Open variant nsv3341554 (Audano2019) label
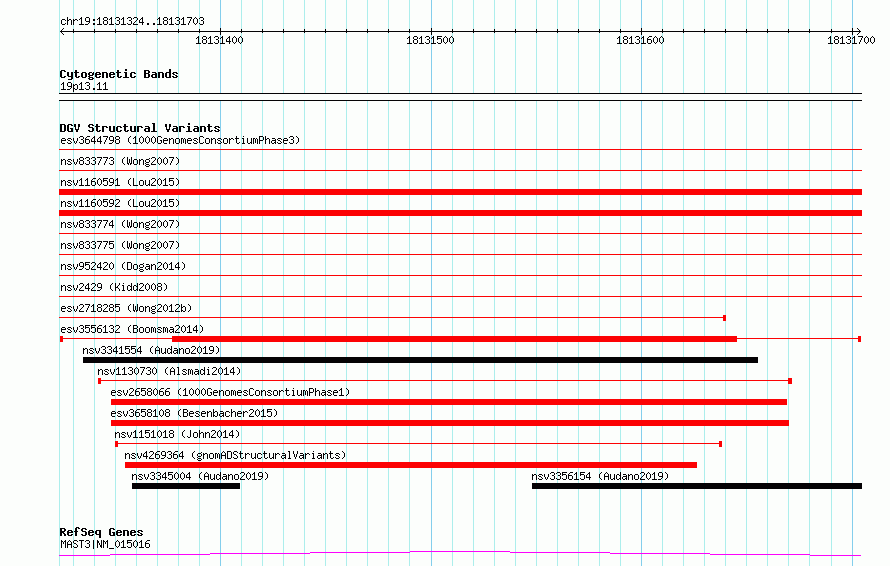This screenshot has height=566, width=890. [151, 350]
